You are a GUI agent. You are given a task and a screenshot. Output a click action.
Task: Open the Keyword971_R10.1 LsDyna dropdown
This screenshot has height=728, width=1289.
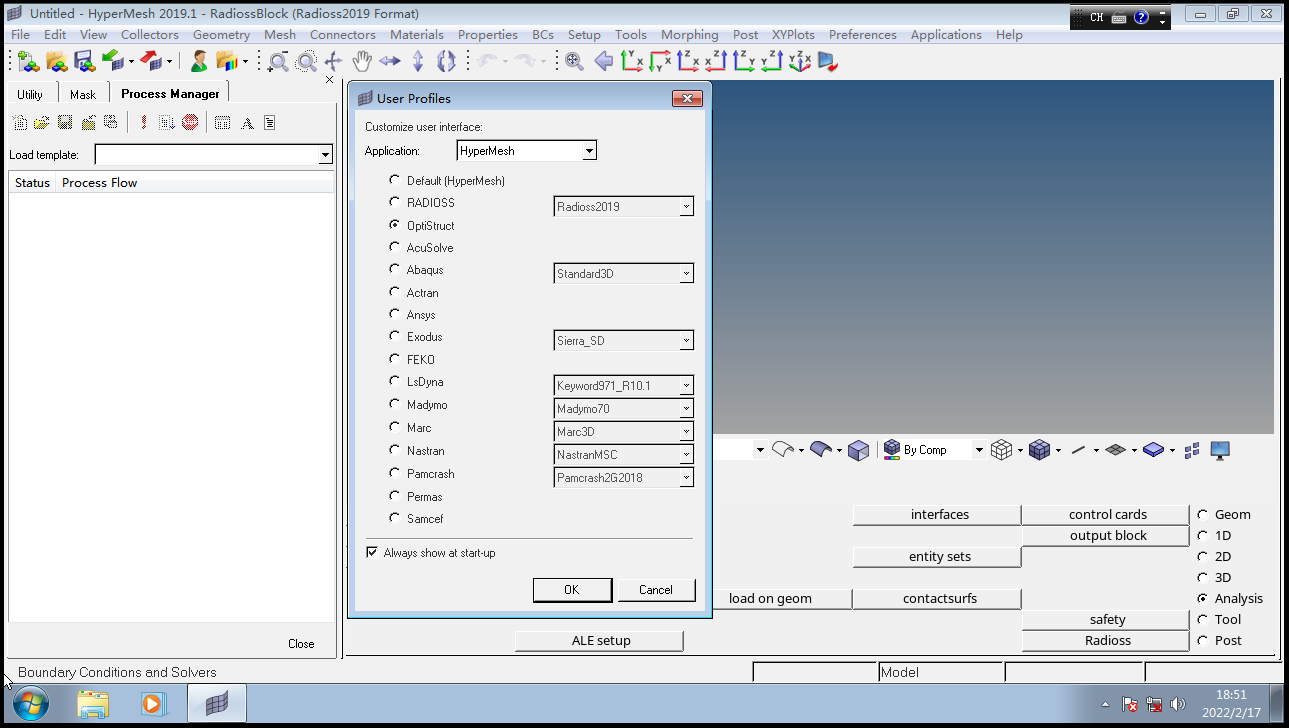686,385
